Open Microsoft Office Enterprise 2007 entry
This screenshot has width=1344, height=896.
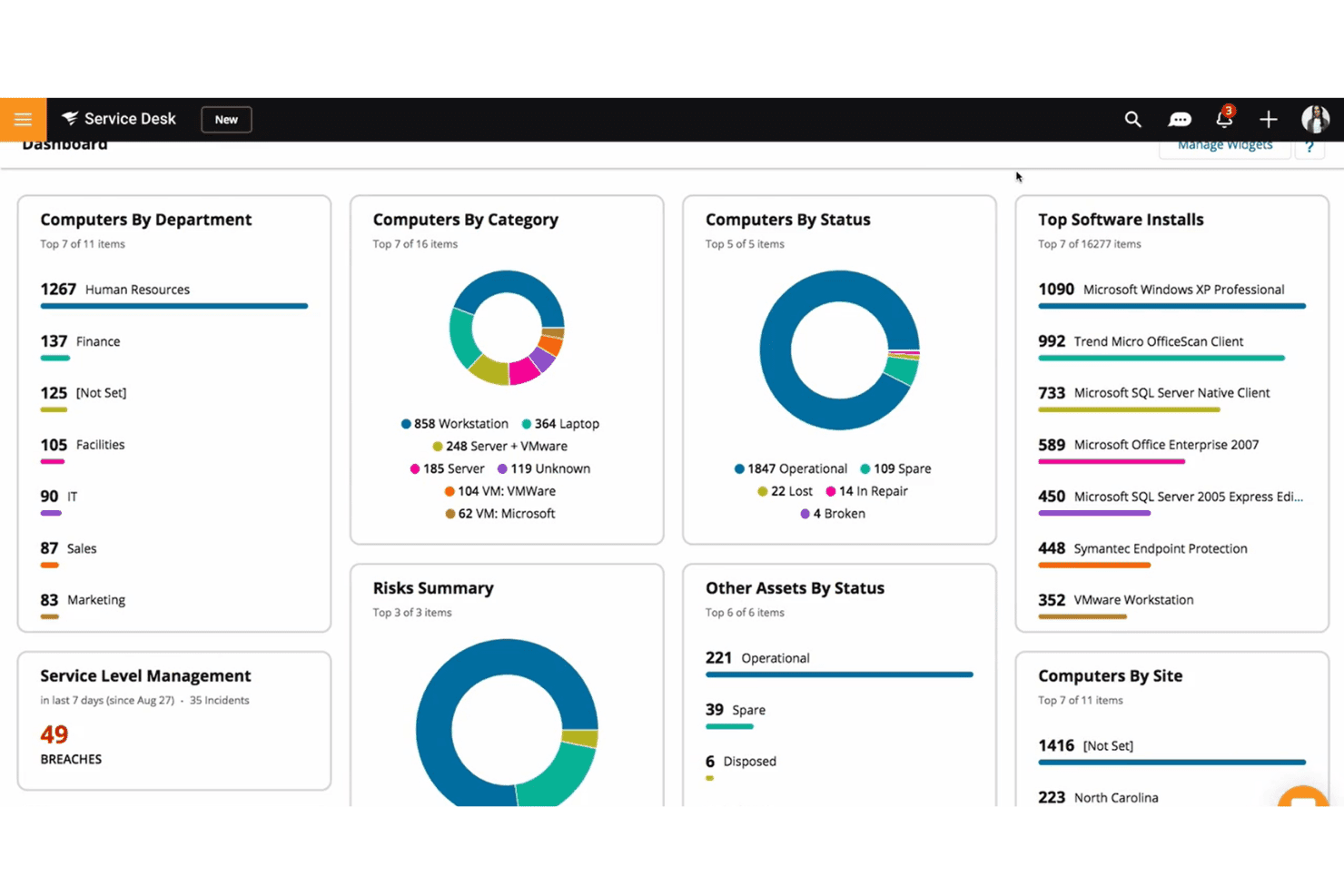1171,451
